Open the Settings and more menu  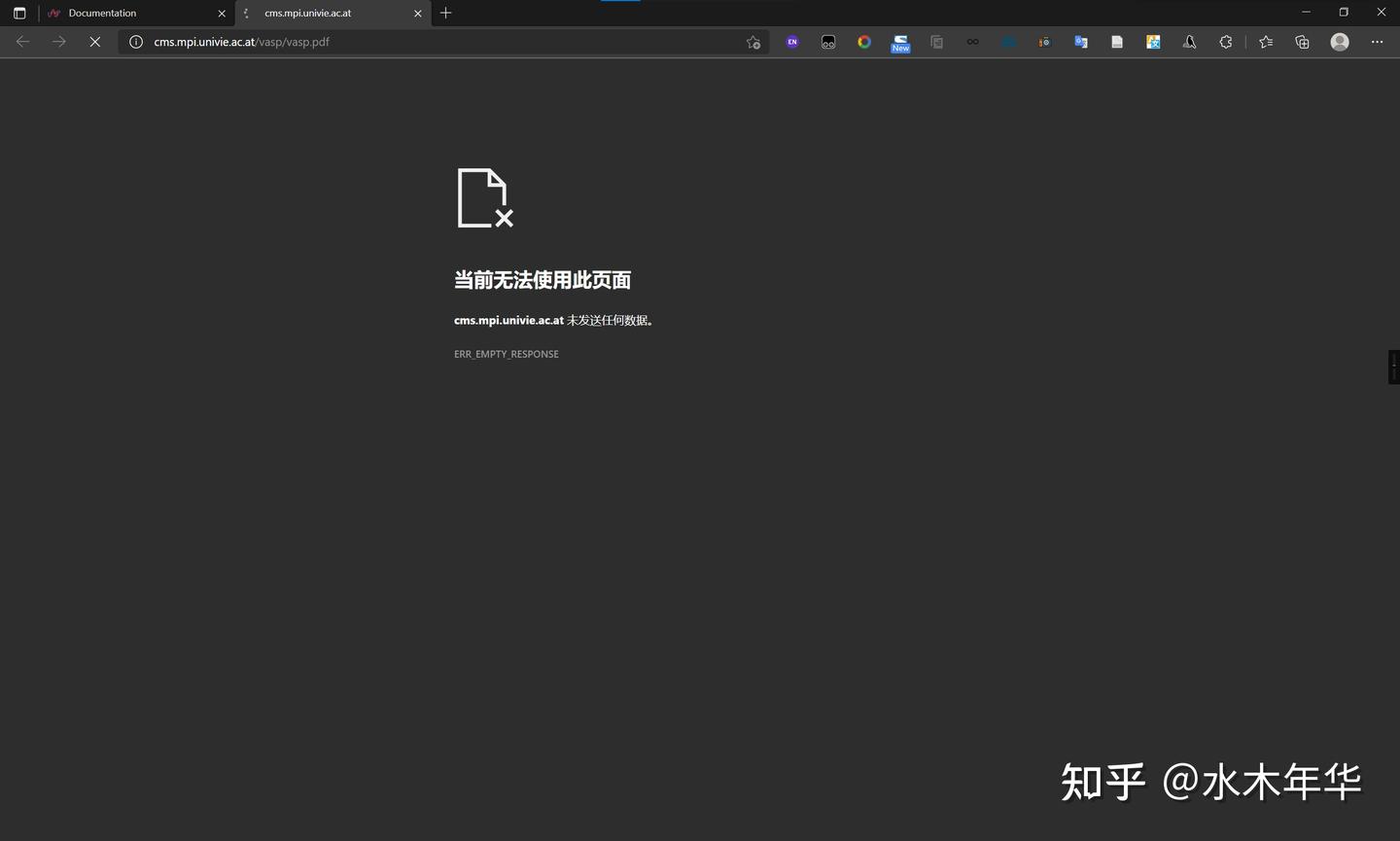(x=1378, y=42)
